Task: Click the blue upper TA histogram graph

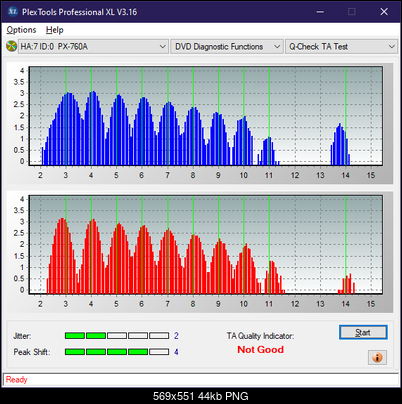Action: coord(206,116)
